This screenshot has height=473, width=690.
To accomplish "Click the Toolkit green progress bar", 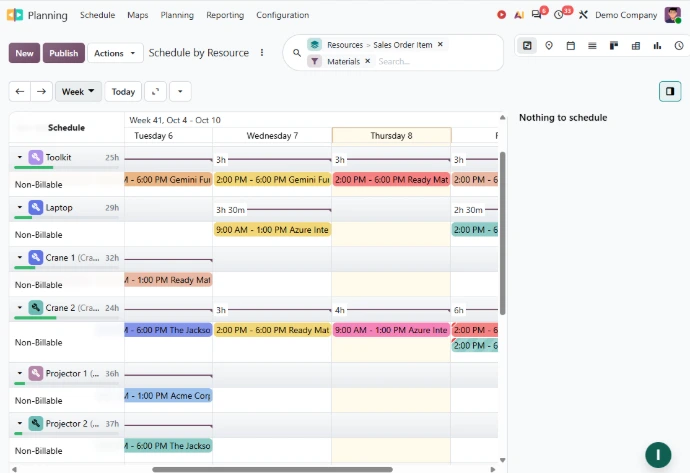I will point(33,167).
